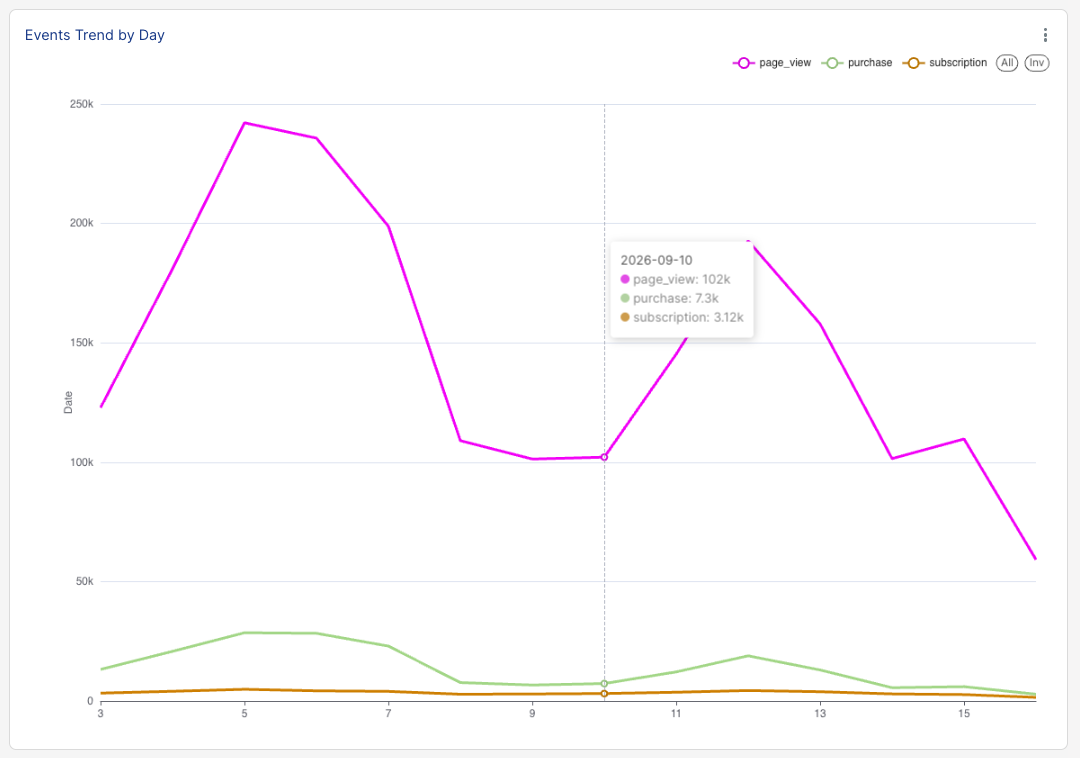
Task: Click tooltip row page_view: 102k
Action: pyautogui.click(x=675, y=280)
